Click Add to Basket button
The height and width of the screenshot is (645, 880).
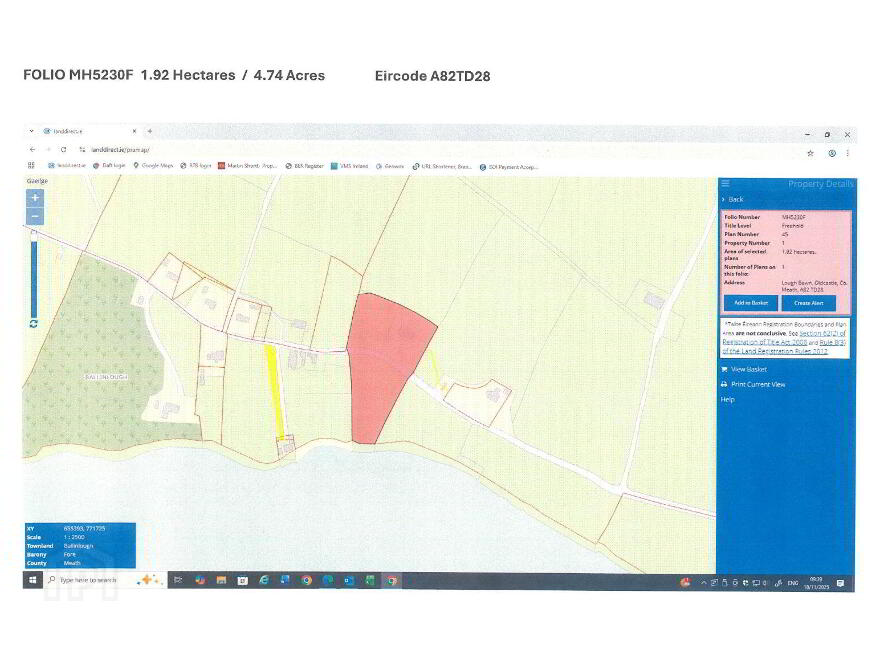pos(750,303)
